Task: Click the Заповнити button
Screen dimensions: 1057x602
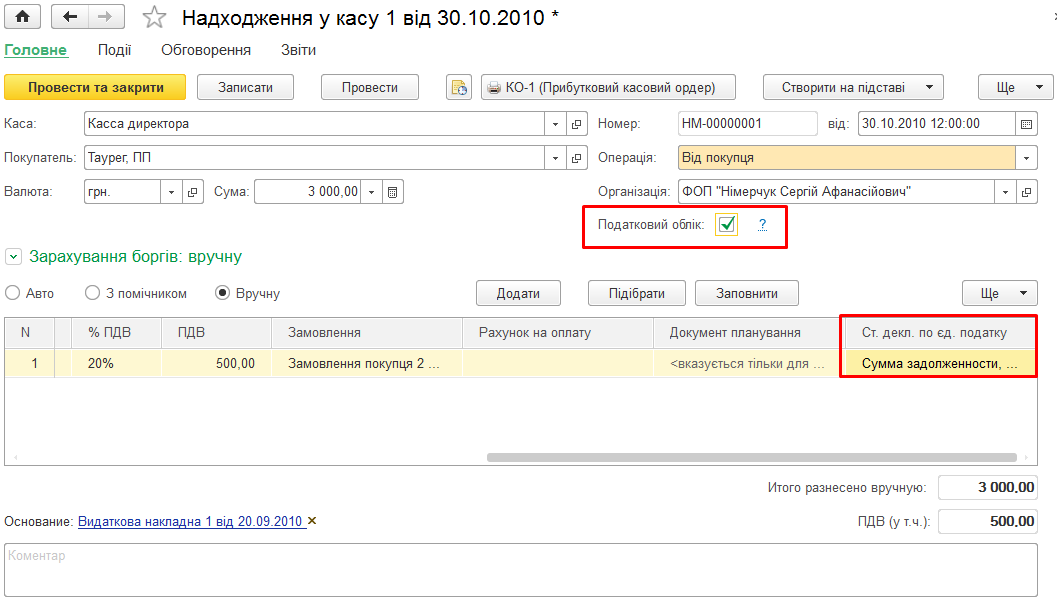Action: [747, 293]
